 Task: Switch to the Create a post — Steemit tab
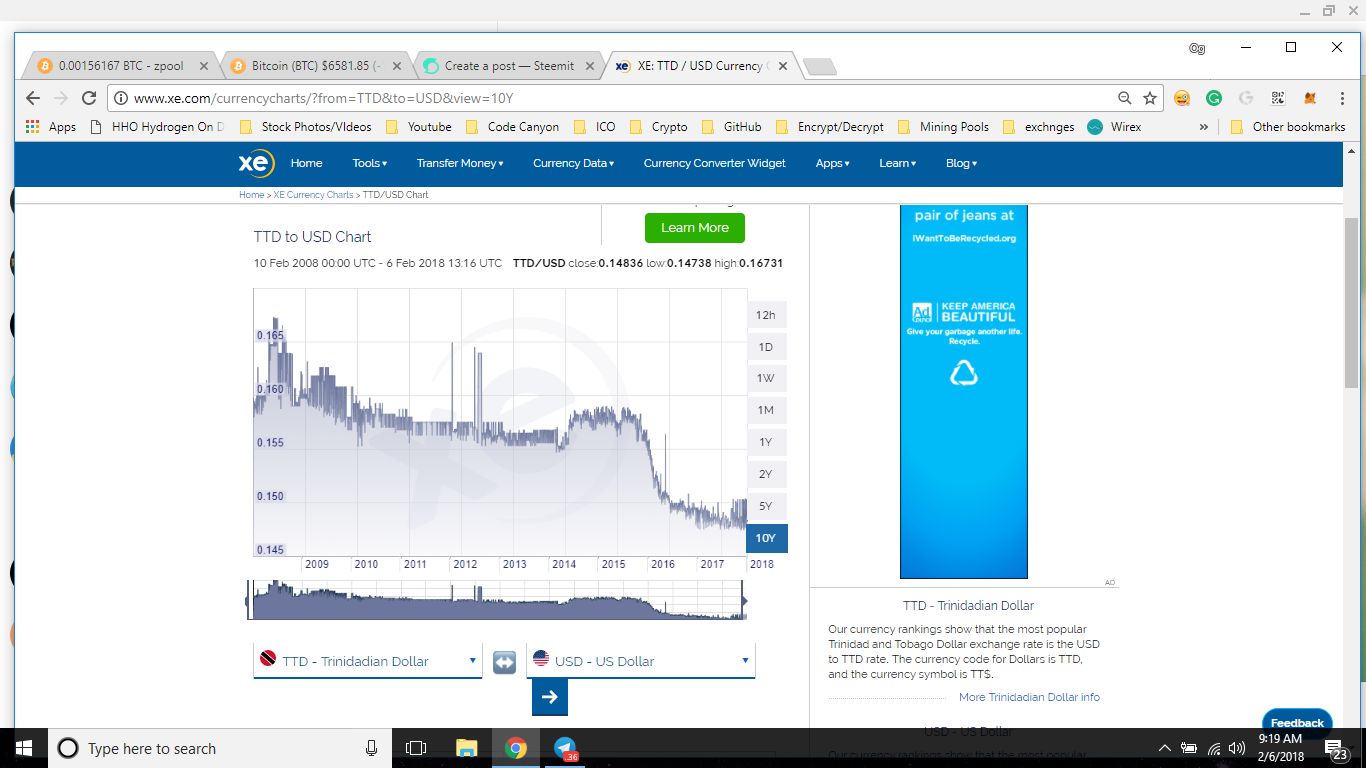tap(508, 66)
